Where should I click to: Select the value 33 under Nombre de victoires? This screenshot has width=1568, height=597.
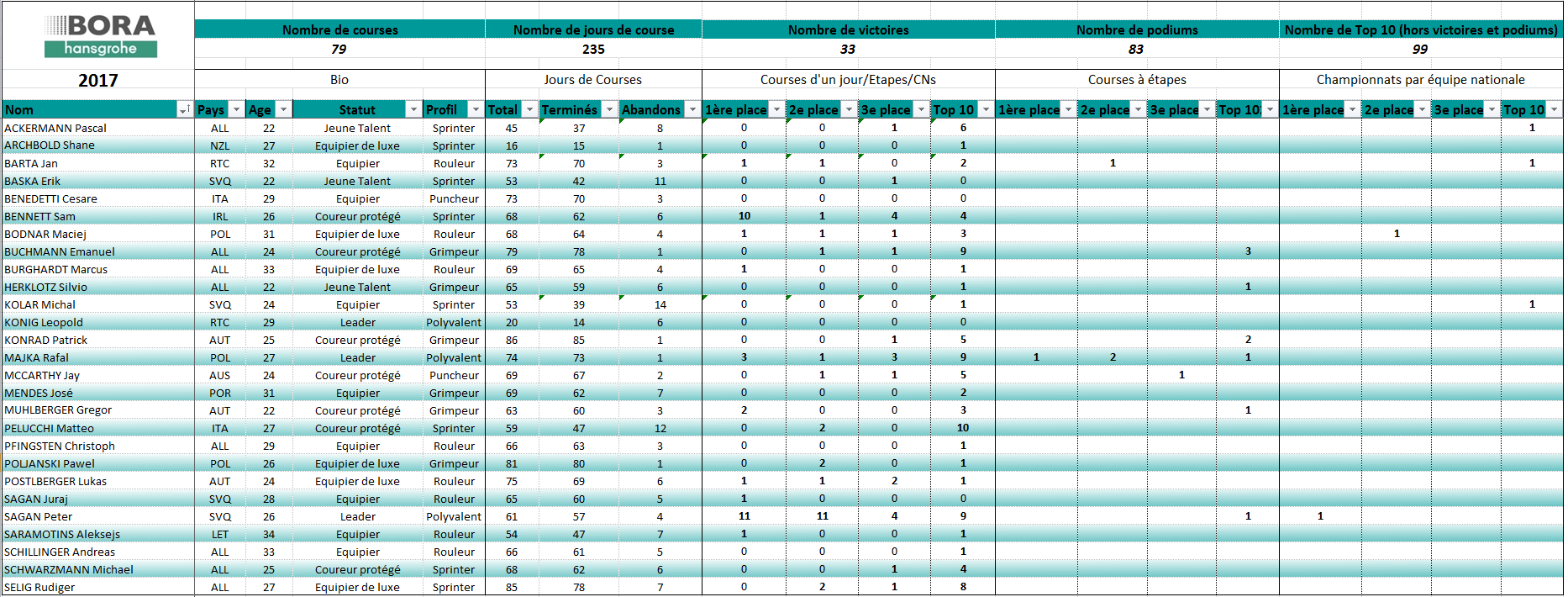[848, 49]
